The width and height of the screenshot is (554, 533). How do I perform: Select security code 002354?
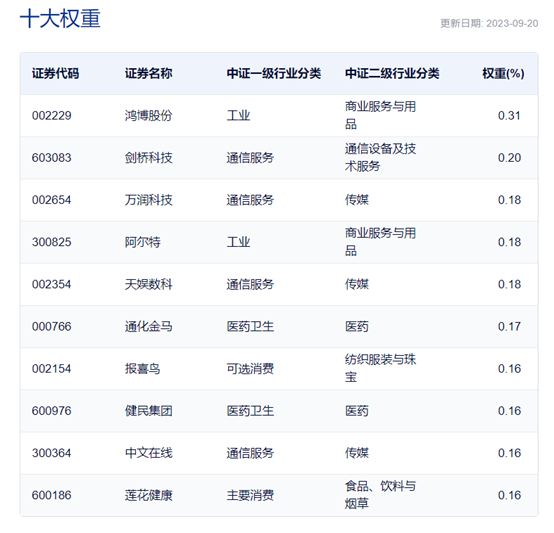pos(52,284)
